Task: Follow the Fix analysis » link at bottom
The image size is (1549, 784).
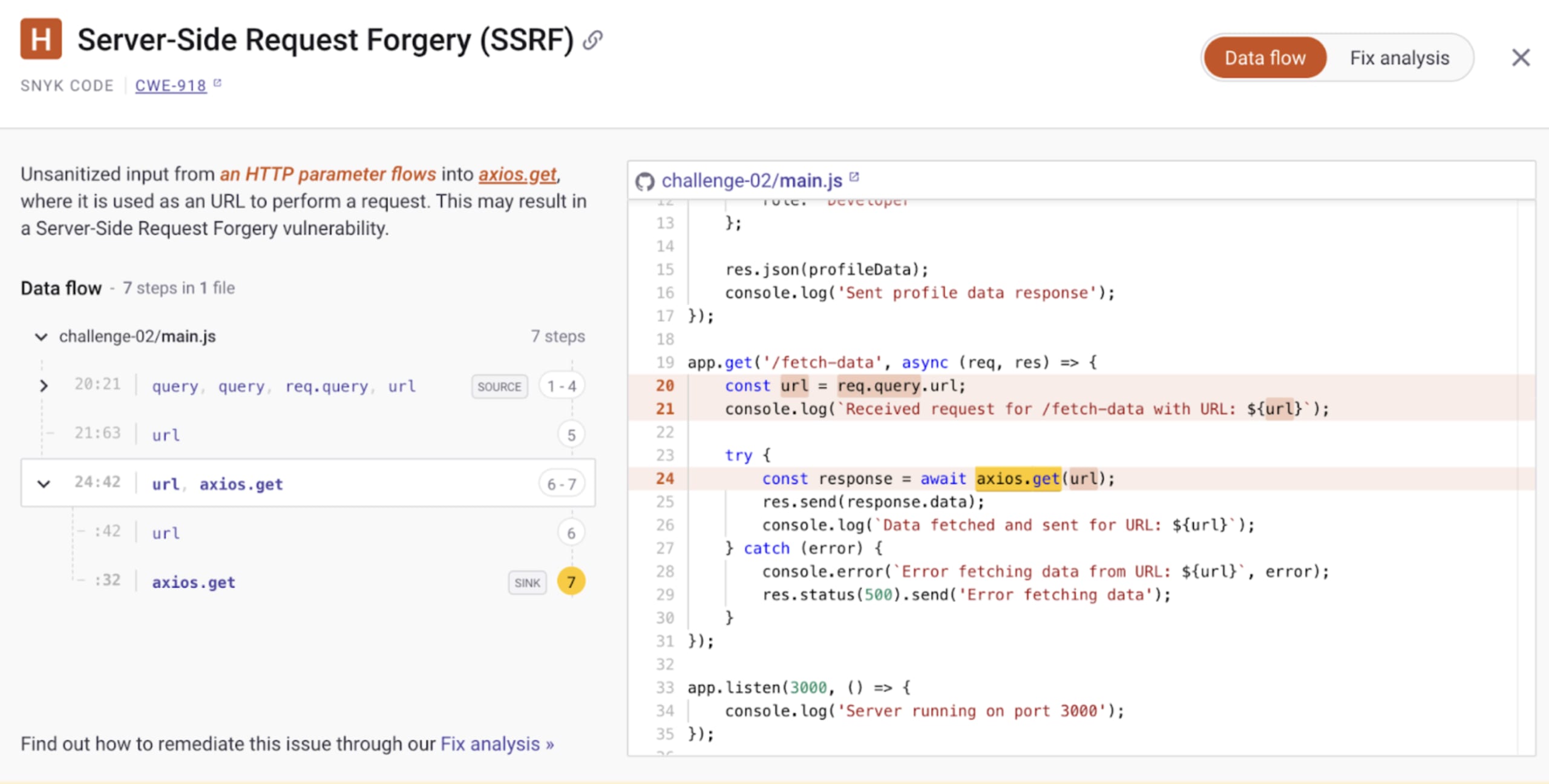Action: pyautogui.click(x=497, y=743)
